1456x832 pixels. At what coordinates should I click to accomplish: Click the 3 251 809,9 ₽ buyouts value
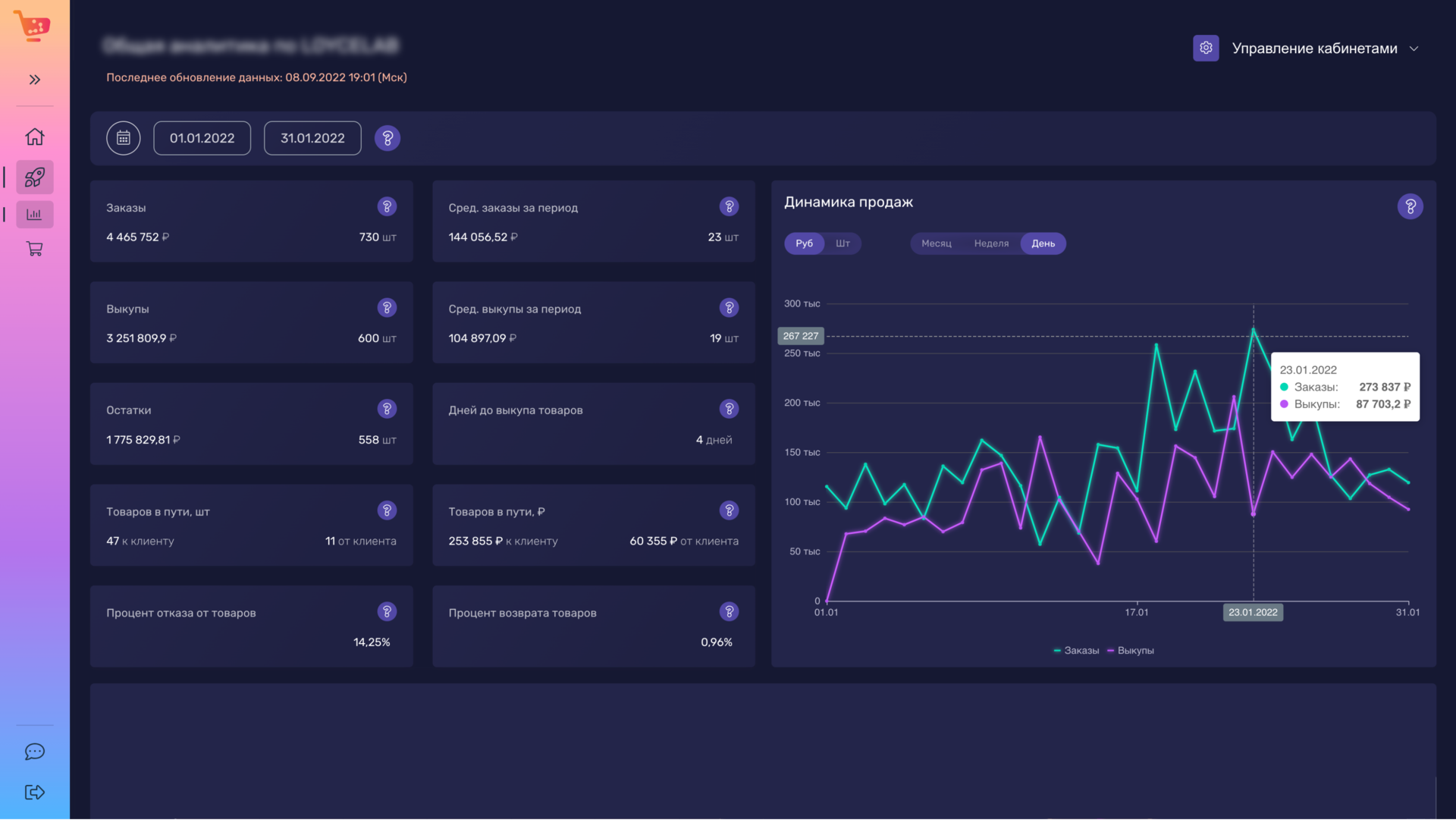142,338
